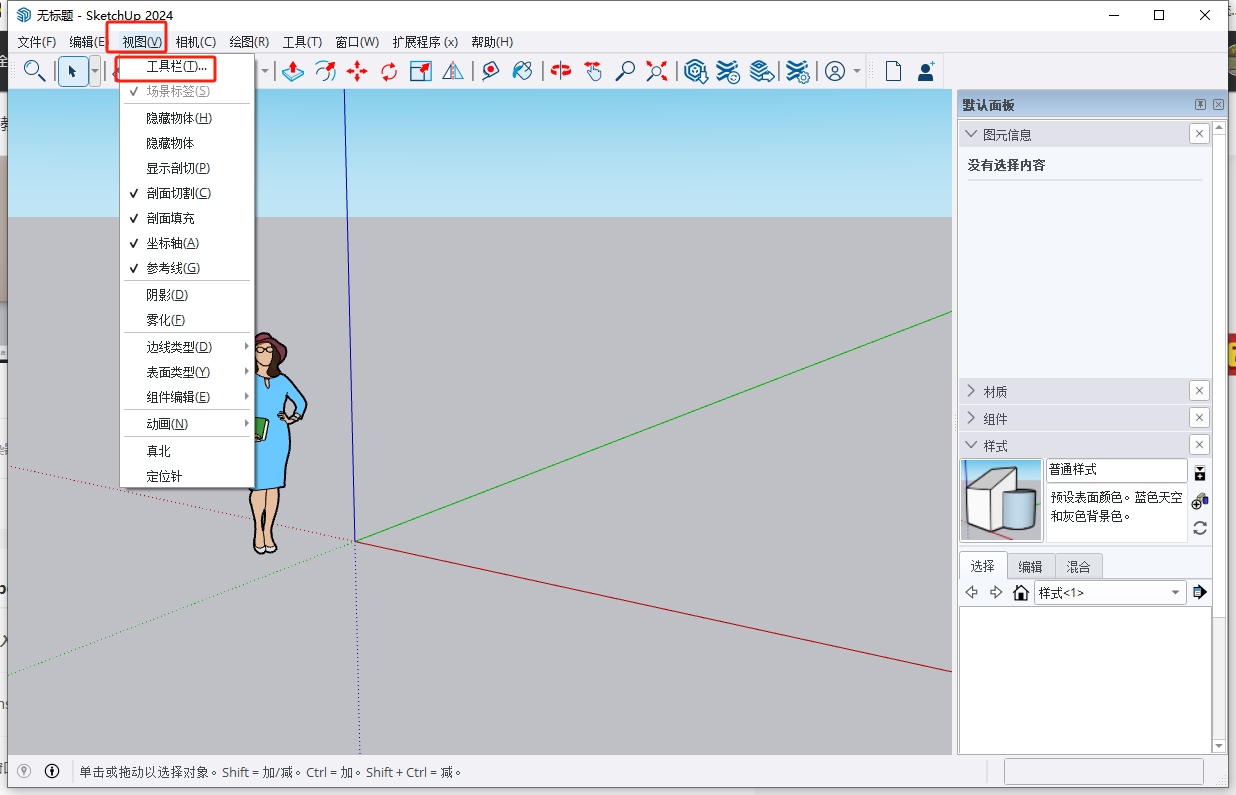Pick the Scale tool
The width and height of the screenshot is (1236, 795).
[x=421, y=71]
